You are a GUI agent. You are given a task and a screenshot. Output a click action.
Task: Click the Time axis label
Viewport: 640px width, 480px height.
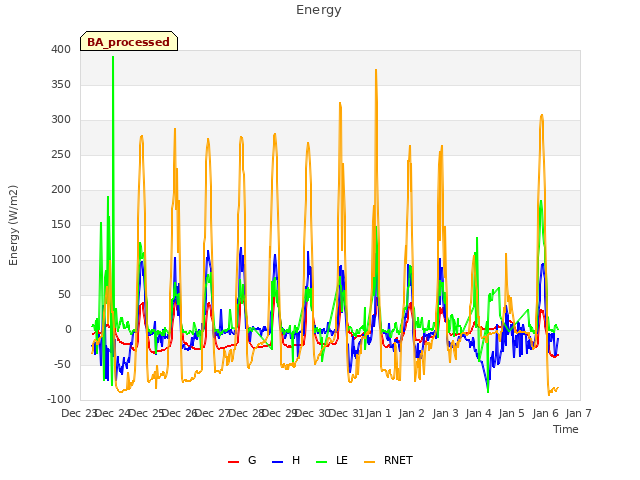[566, 429]
